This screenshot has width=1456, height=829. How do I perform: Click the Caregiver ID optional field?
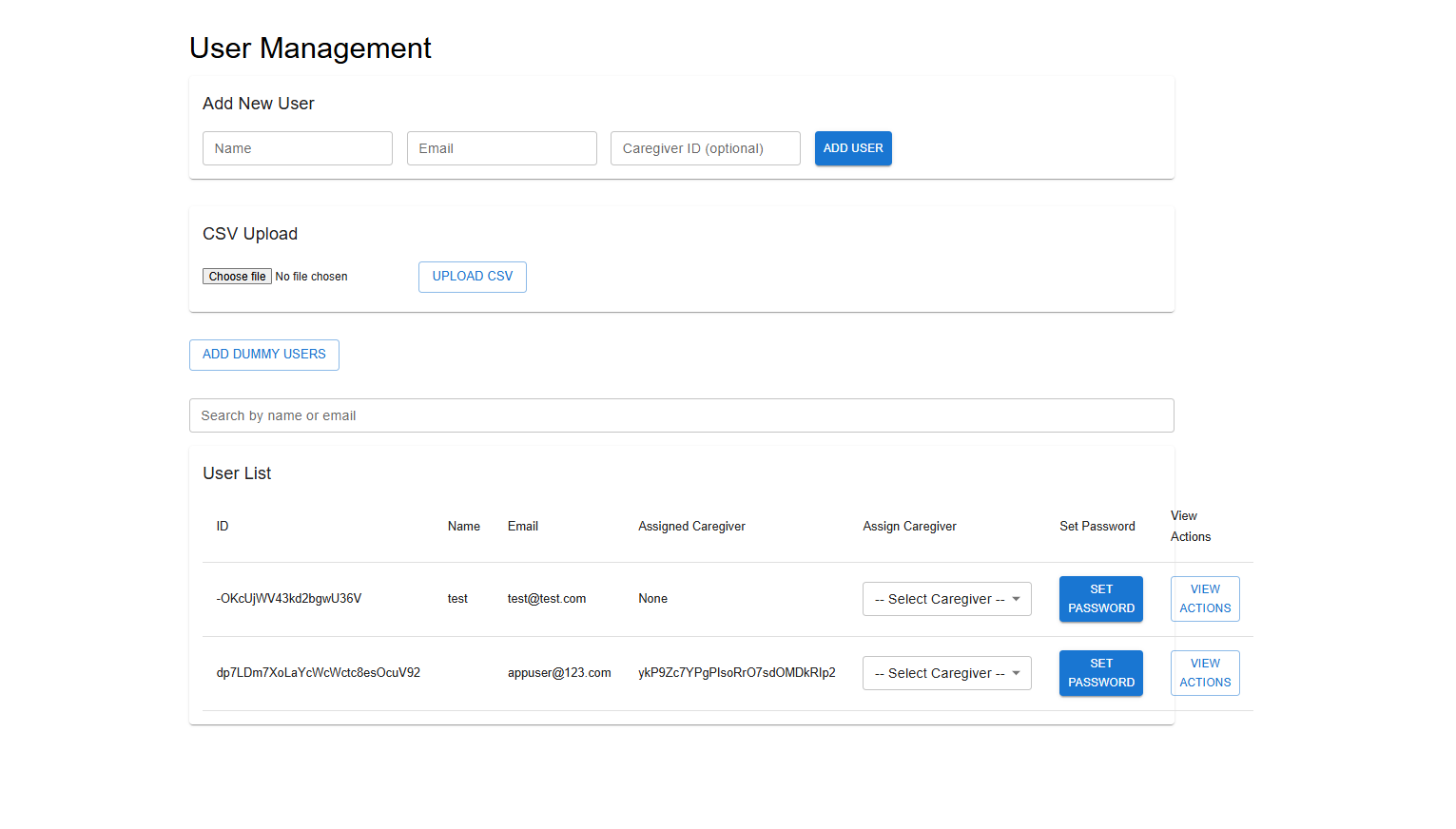704,147
